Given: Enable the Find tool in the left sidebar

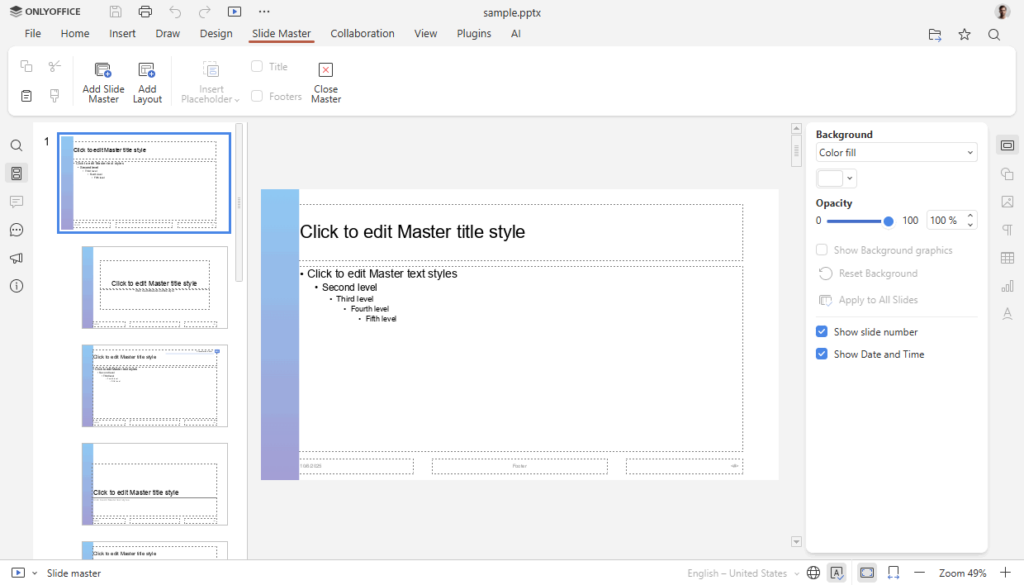Looking at the screenshot, I should [x=16, y=145].
